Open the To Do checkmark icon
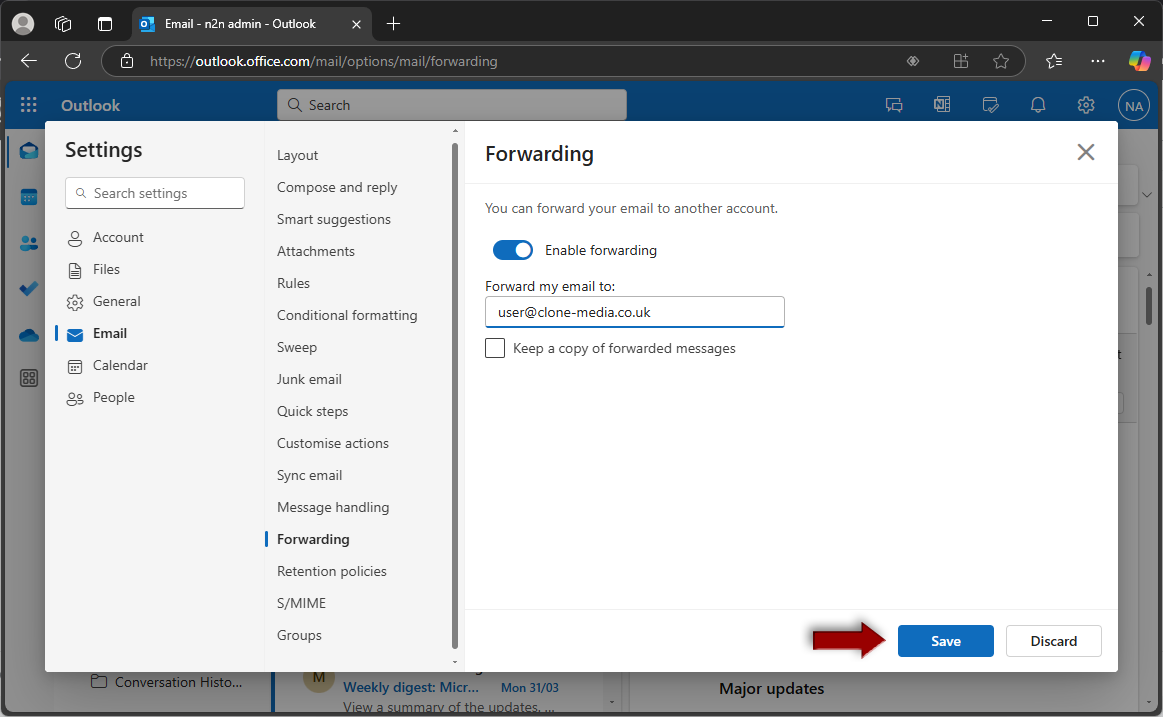The width and height of the screenshot is (1163, 717). point(29,288)
